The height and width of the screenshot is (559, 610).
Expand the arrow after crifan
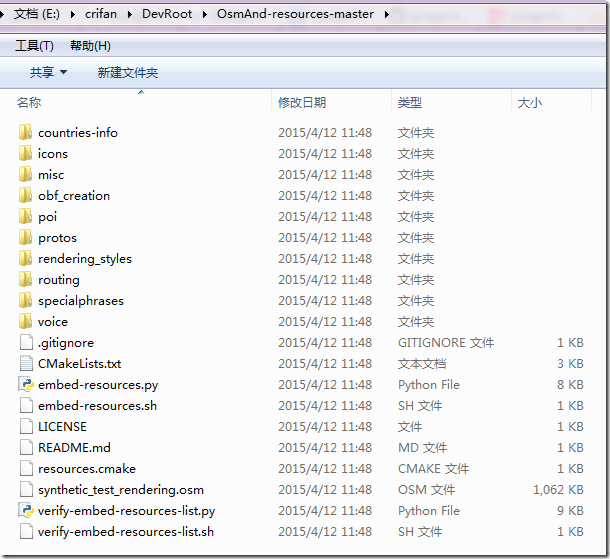(x=130, y=15)
